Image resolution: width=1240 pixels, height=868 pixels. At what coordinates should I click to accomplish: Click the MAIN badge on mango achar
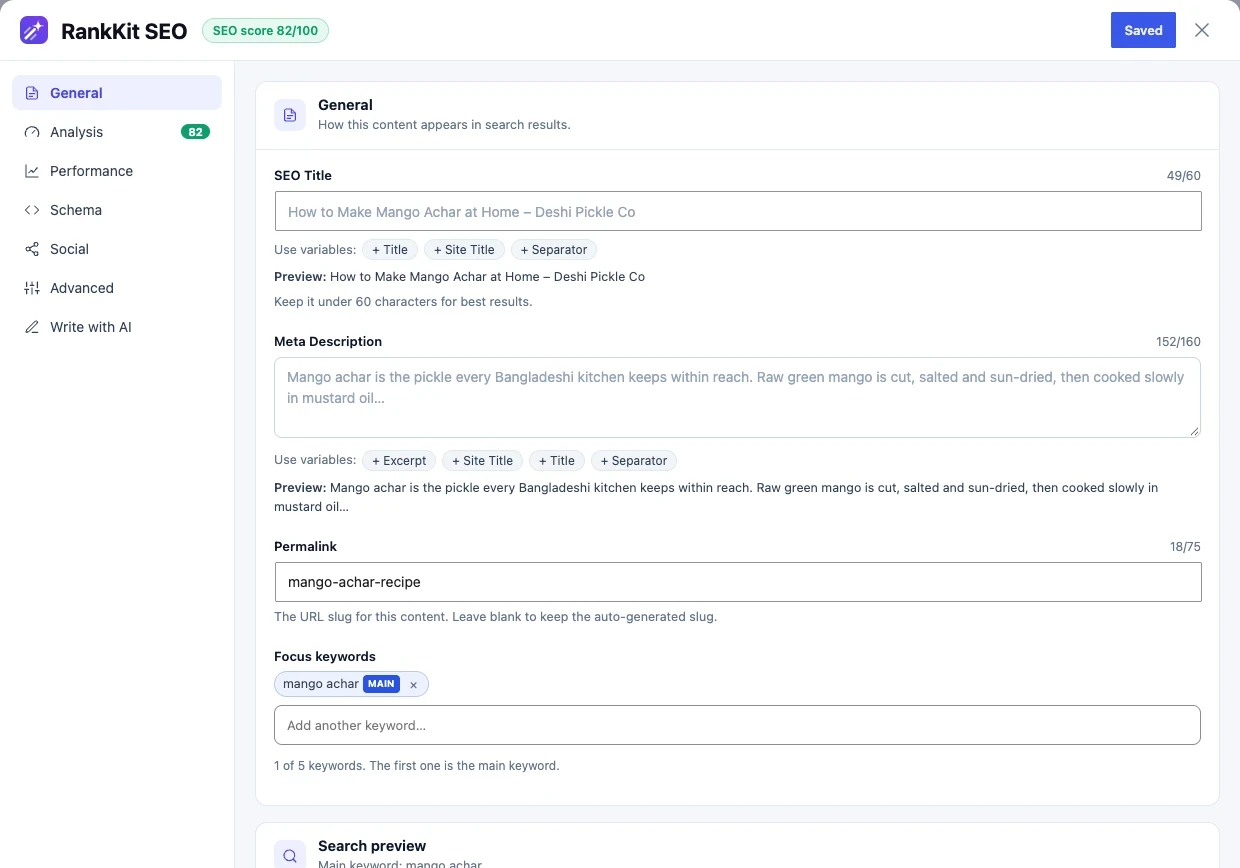point(381,684)
